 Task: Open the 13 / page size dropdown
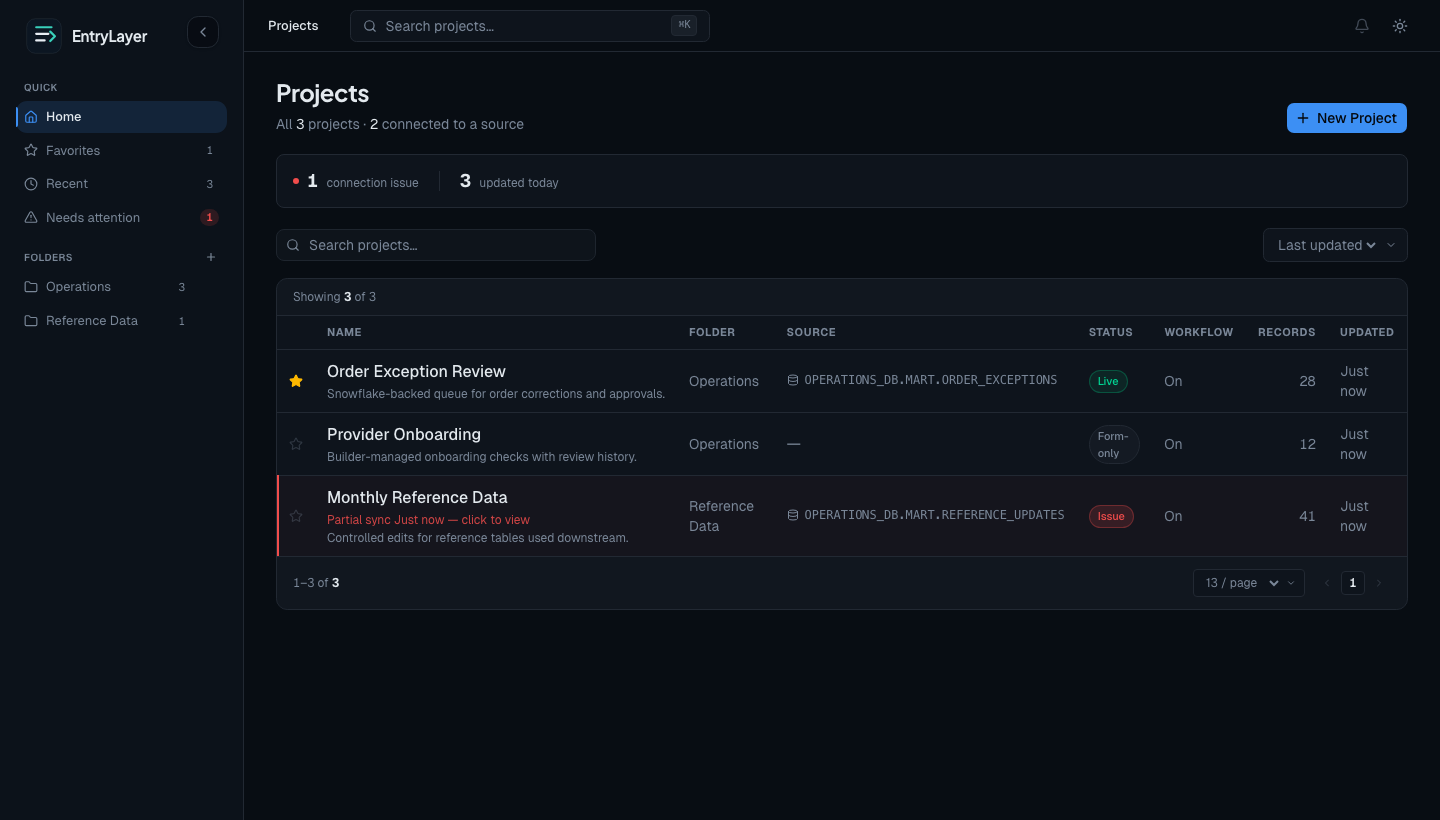[1249, 583]
